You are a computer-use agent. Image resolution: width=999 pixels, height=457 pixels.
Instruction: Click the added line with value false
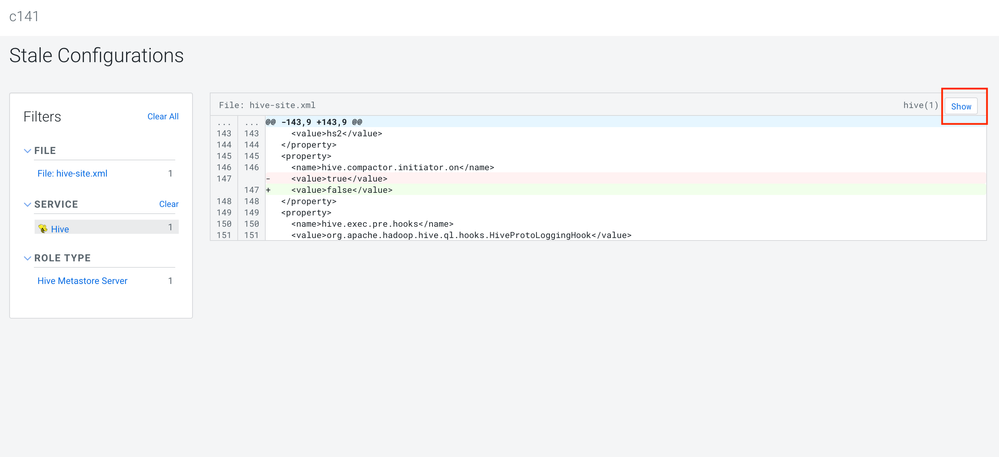(343, 190)
